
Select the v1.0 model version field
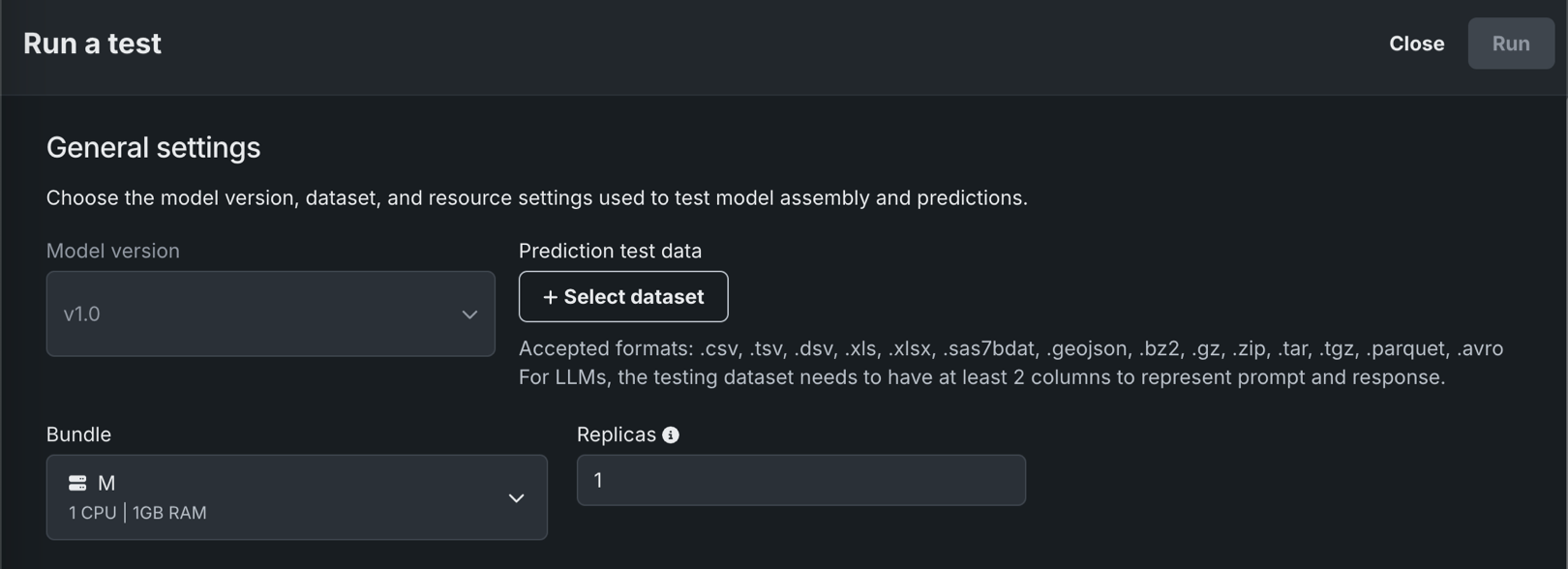252,314
